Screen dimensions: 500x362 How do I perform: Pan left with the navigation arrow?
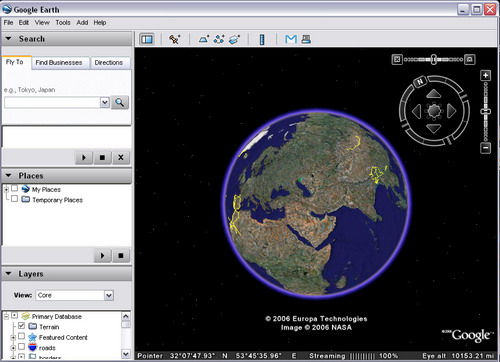417,111
